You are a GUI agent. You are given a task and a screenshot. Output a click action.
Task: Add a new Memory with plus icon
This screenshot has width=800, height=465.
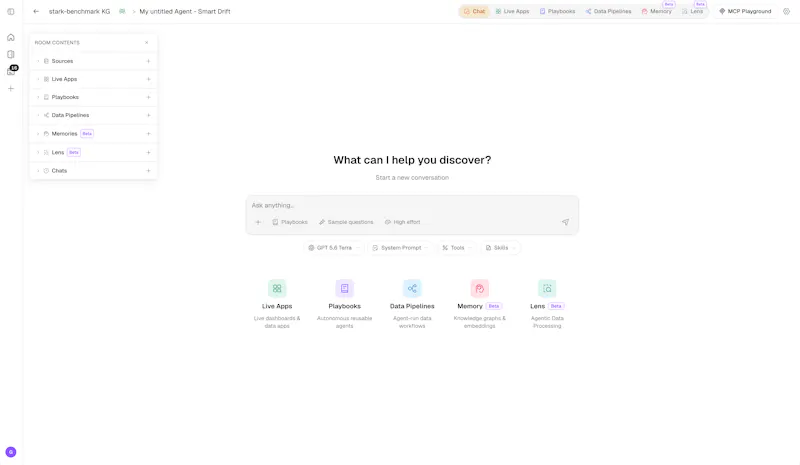coord(148,134)
